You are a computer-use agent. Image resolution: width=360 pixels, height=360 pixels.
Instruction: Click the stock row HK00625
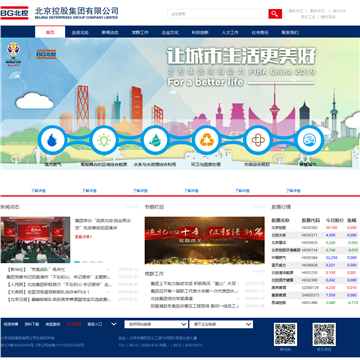[315, 243]
